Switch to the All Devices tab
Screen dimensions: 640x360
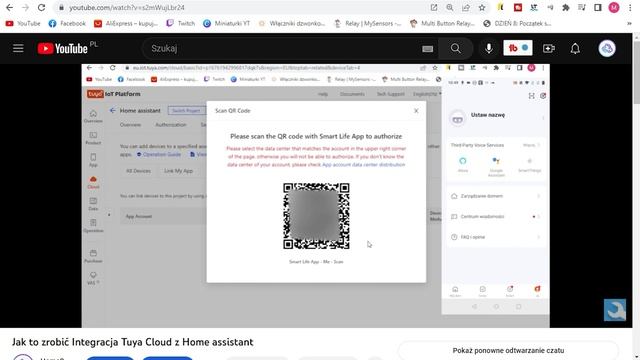click(x=138, y=171)
